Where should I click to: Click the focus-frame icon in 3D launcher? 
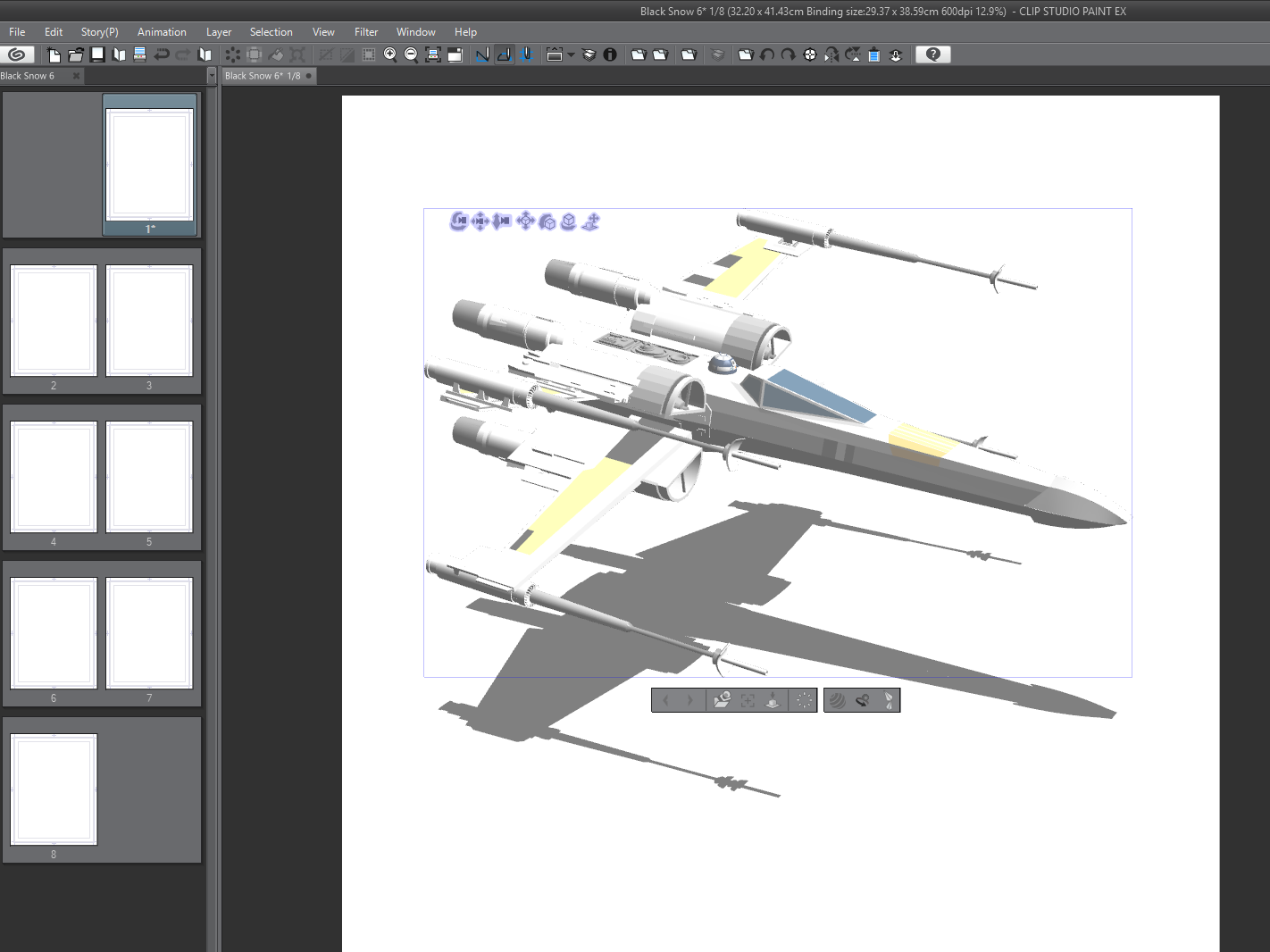point(748,701)
